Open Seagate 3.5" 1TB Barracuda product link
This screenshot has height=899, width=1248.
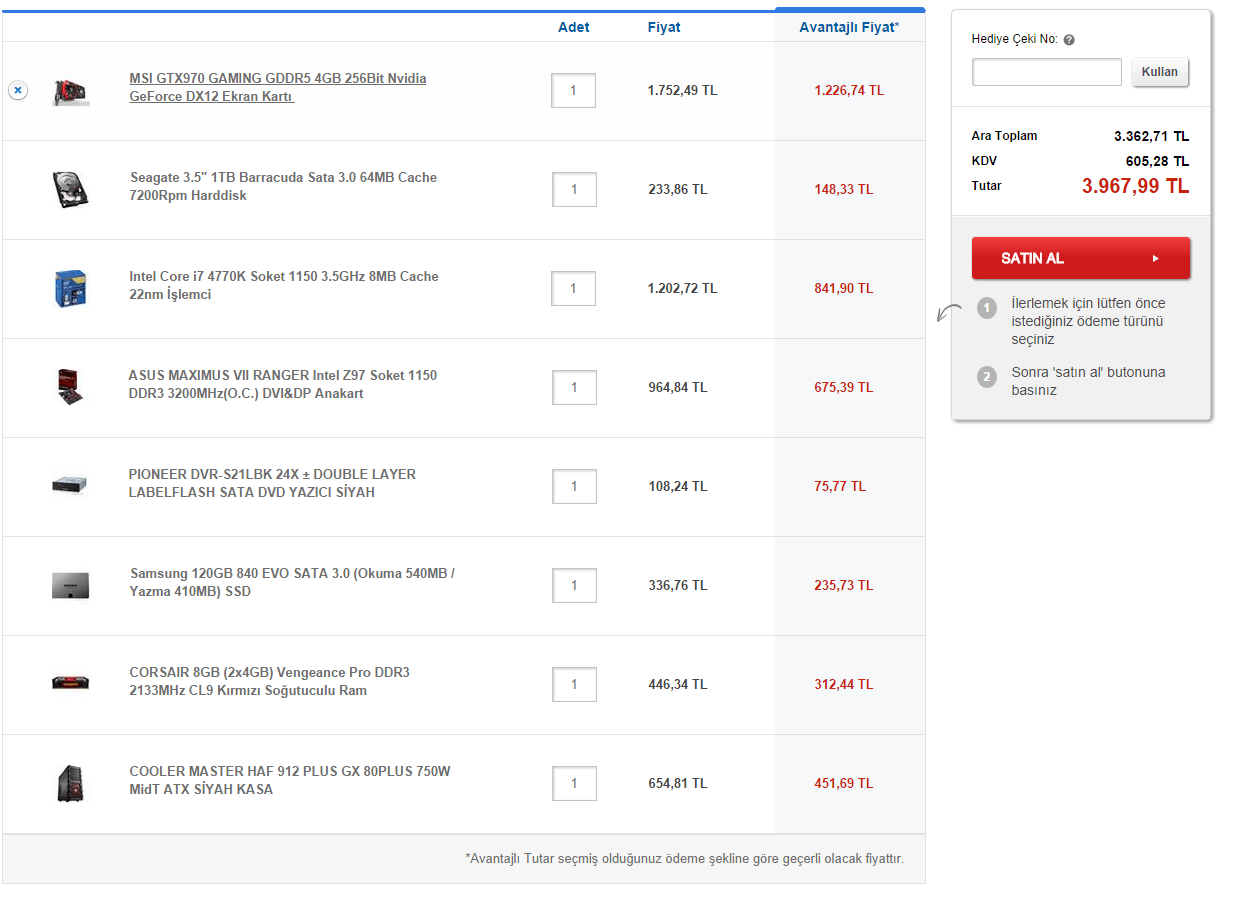pos(283,187)
